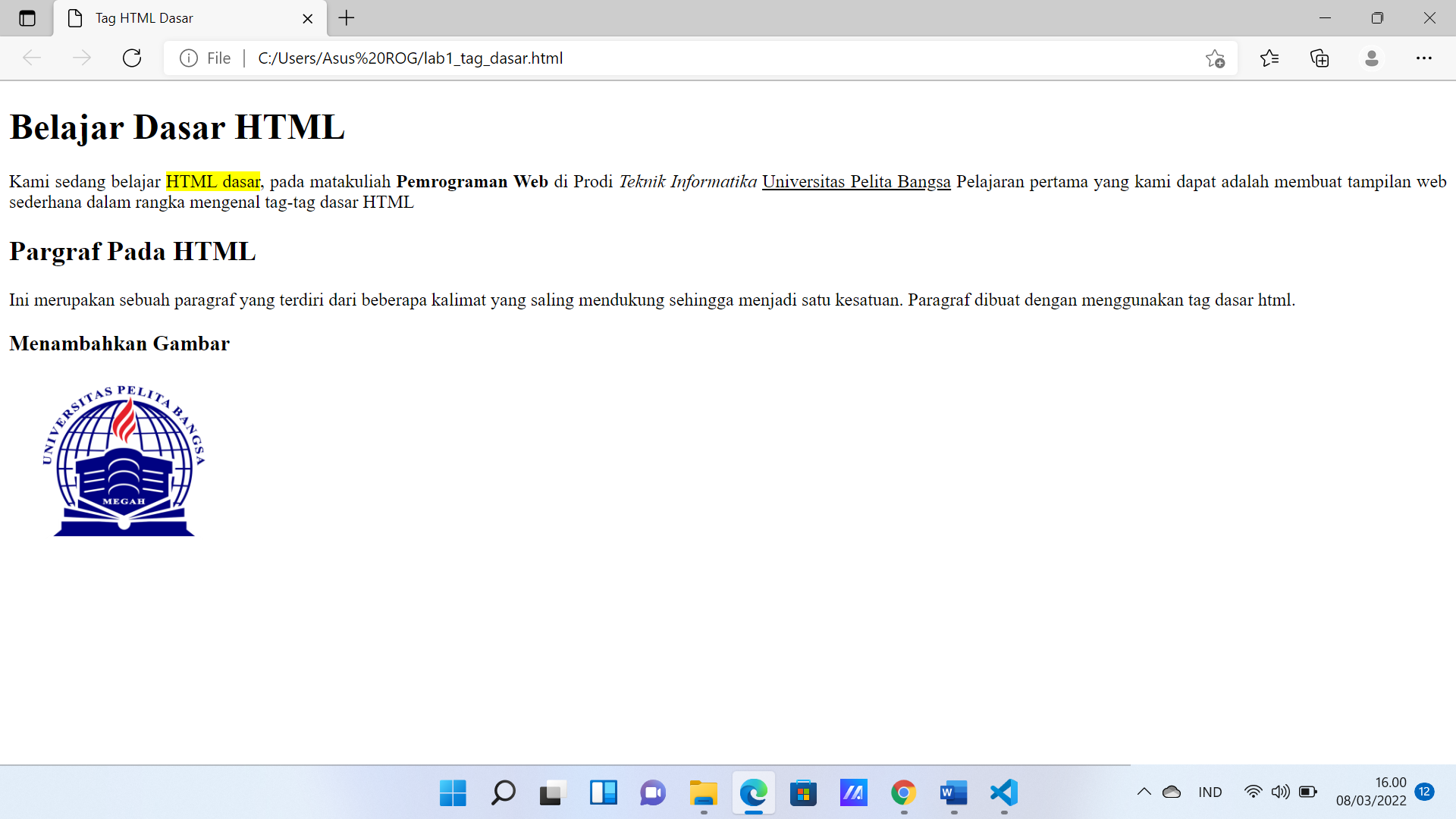Open the browser profile icon

coord(1371,58)
